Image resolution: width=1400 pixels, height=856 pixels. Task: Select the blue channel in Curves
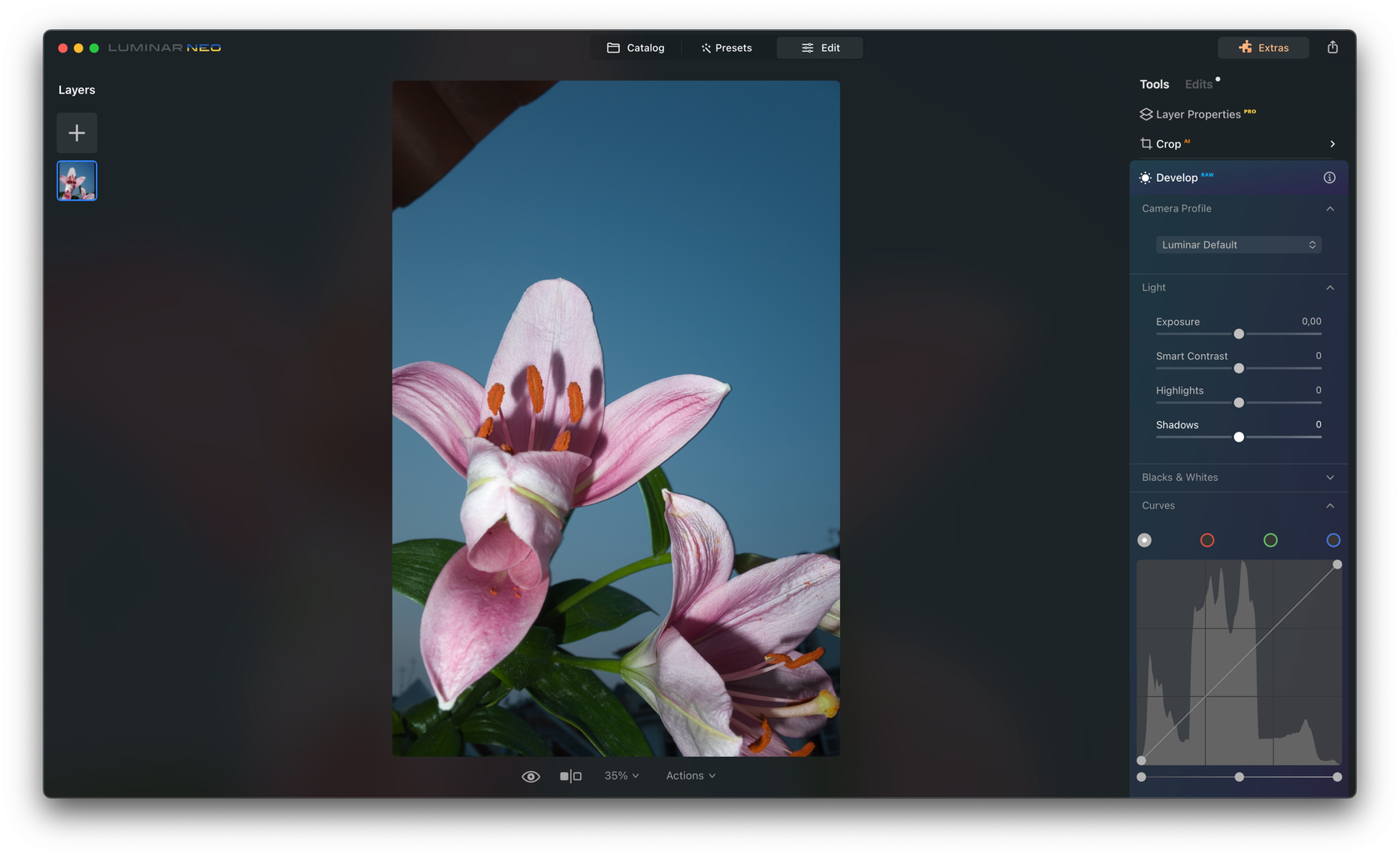click(1333, 539)
